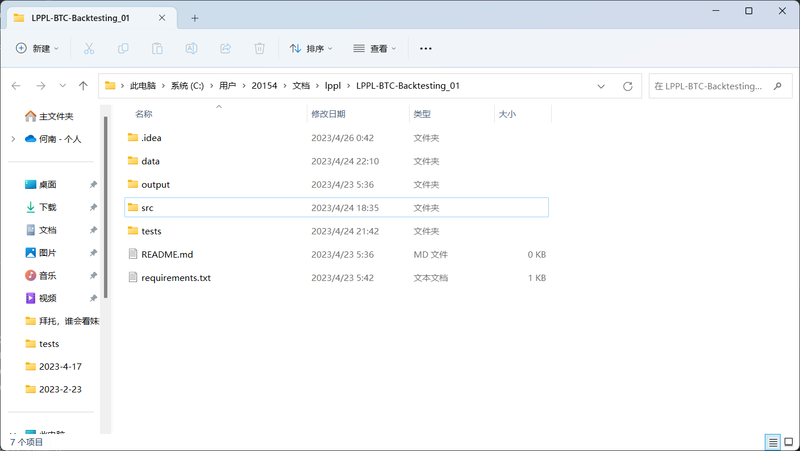Close the LPPL-BTC-Backtesting_01 tab
800x451 pixels.
point(162,18)
